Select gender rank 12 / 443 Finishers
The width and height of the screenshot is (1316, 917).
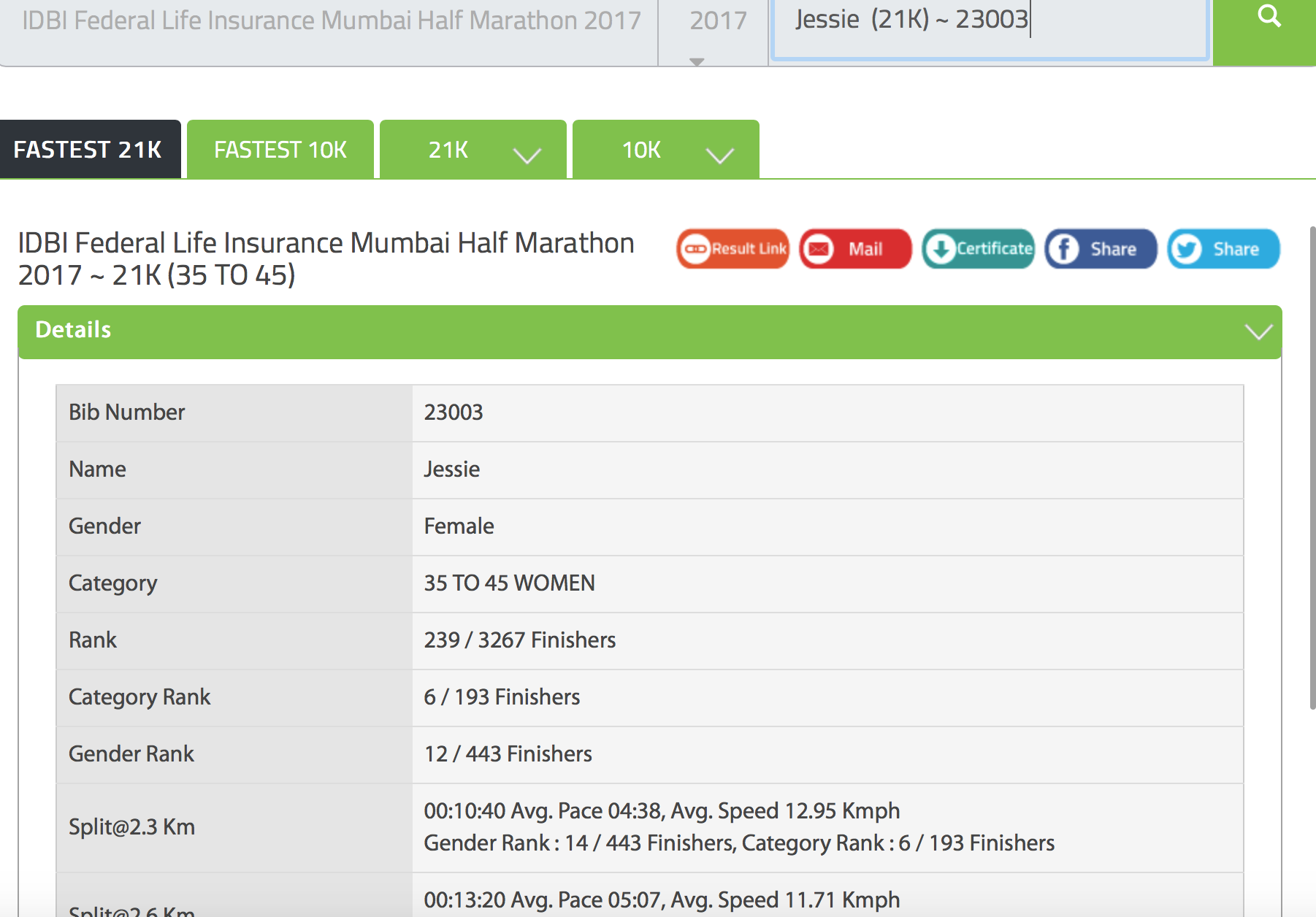(508, 754)
